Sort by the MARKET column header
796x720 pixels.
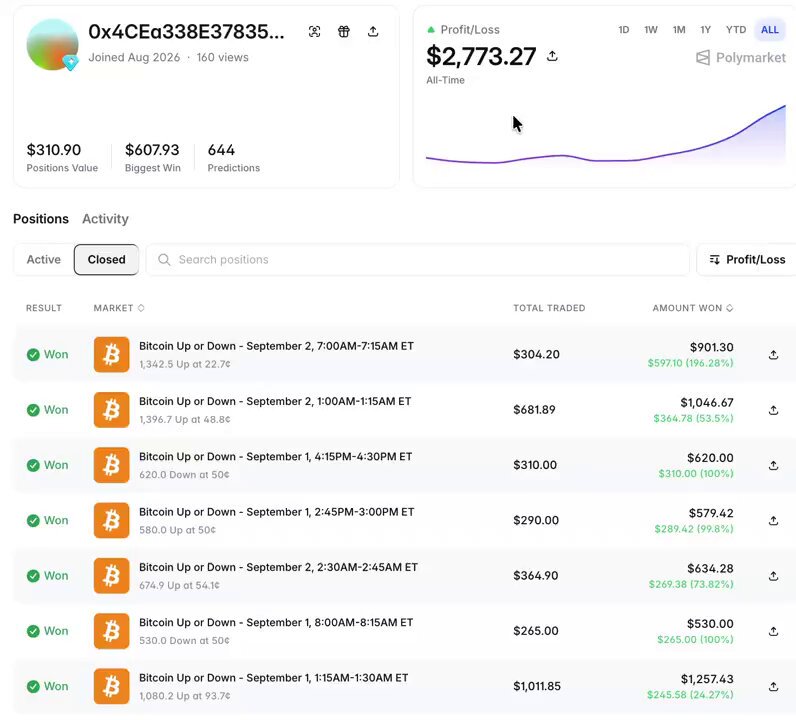[x=119, y=308]
